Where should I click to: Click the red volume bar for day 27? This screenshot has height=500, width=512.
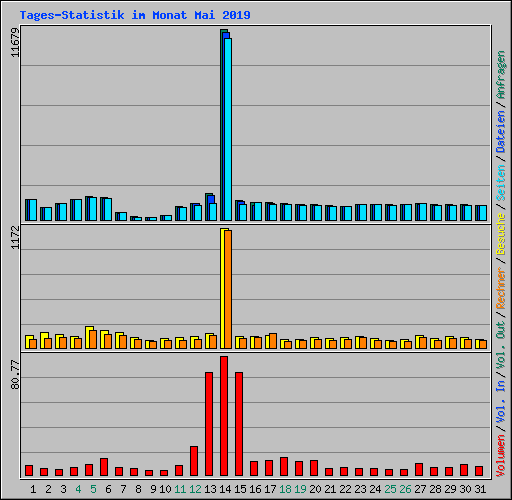419,469
